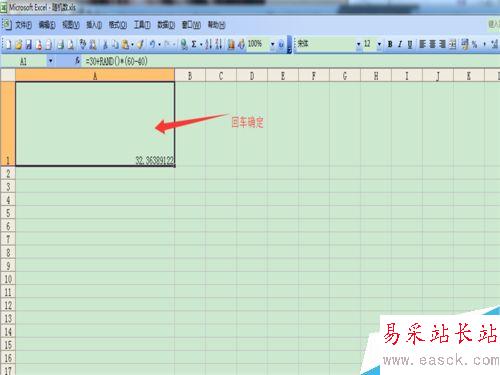Image resolution: width=500 pixels, height=375 pixels.
Task: Select row 5 header
Action: pos(8,213)
